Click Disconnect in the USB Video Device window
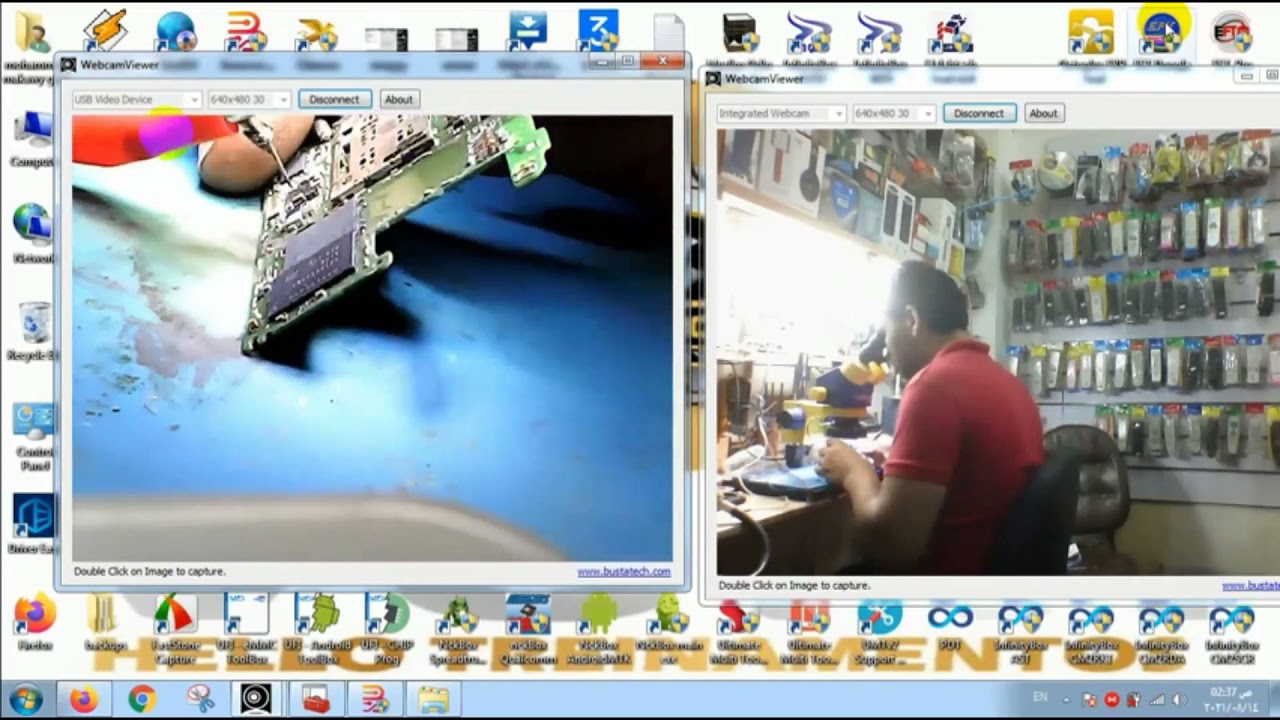 click(x=334, y=99)
